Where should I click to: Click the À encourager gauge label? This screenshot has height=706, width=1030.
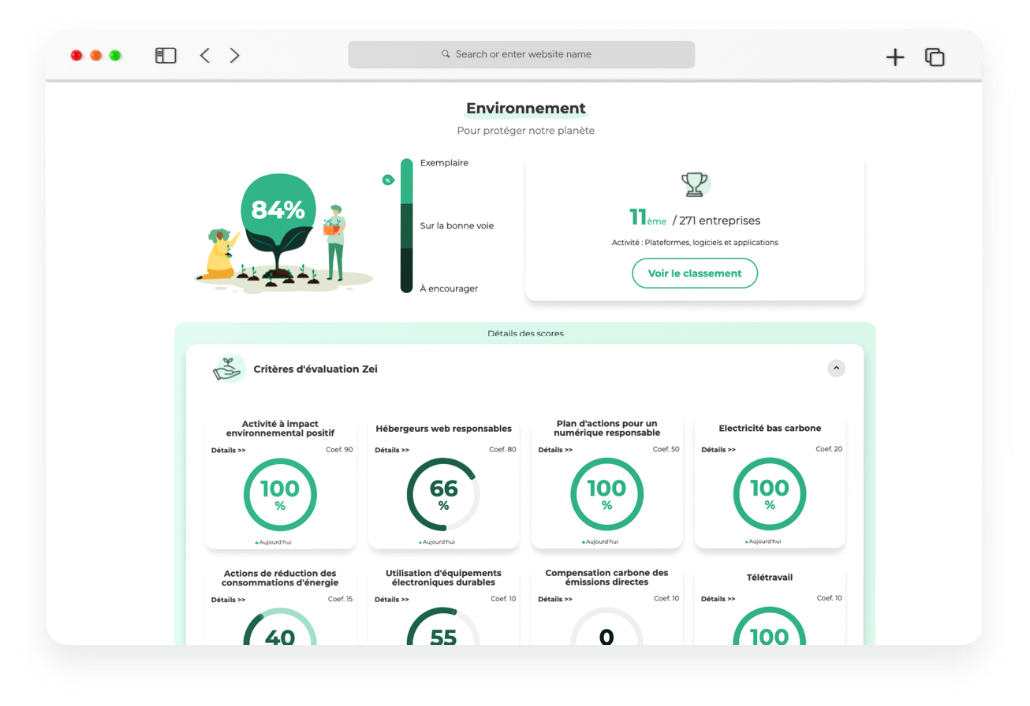click(x=449, y=288)
